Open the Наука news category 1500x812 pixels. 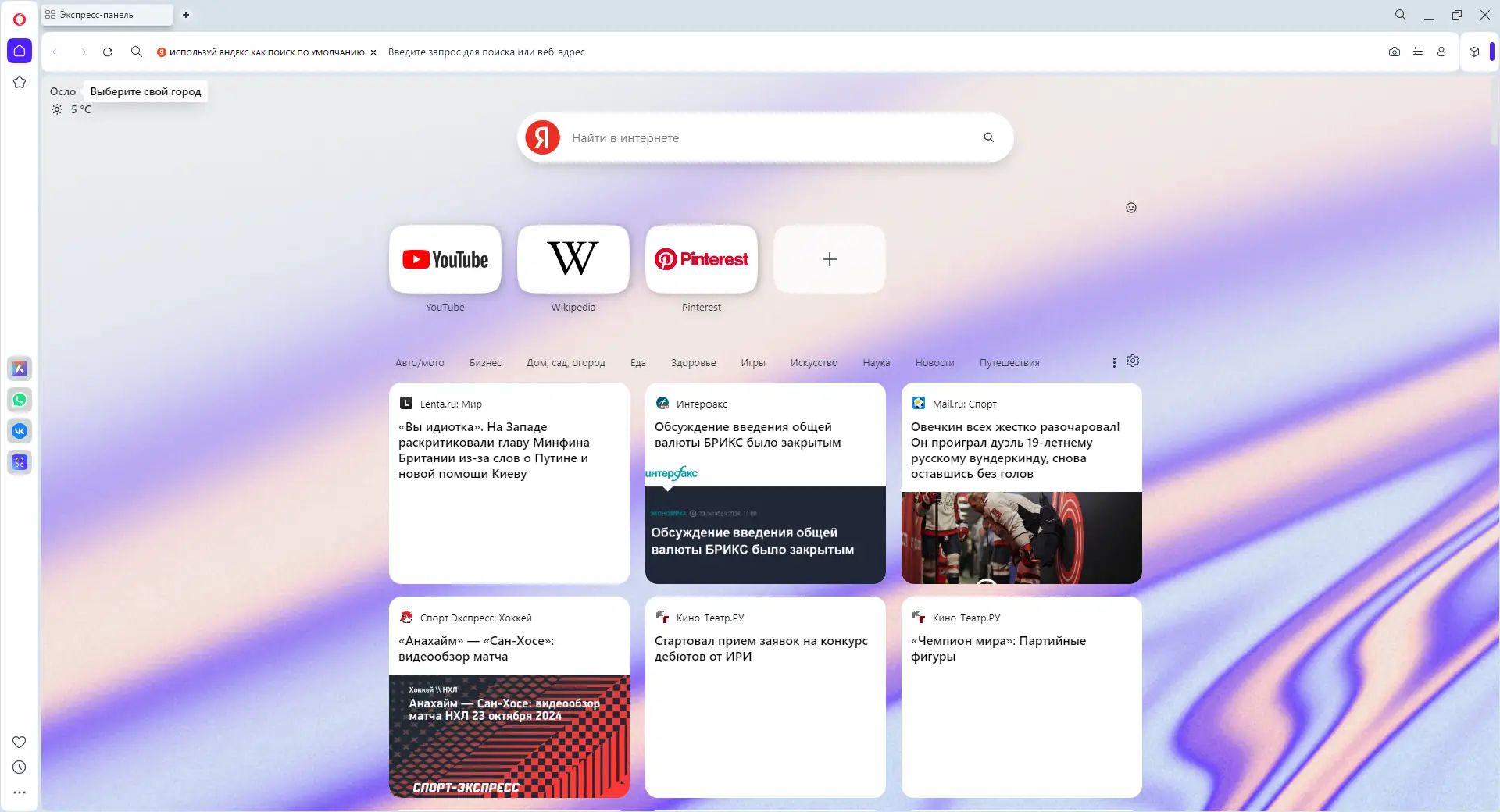(x=877, y=363)
